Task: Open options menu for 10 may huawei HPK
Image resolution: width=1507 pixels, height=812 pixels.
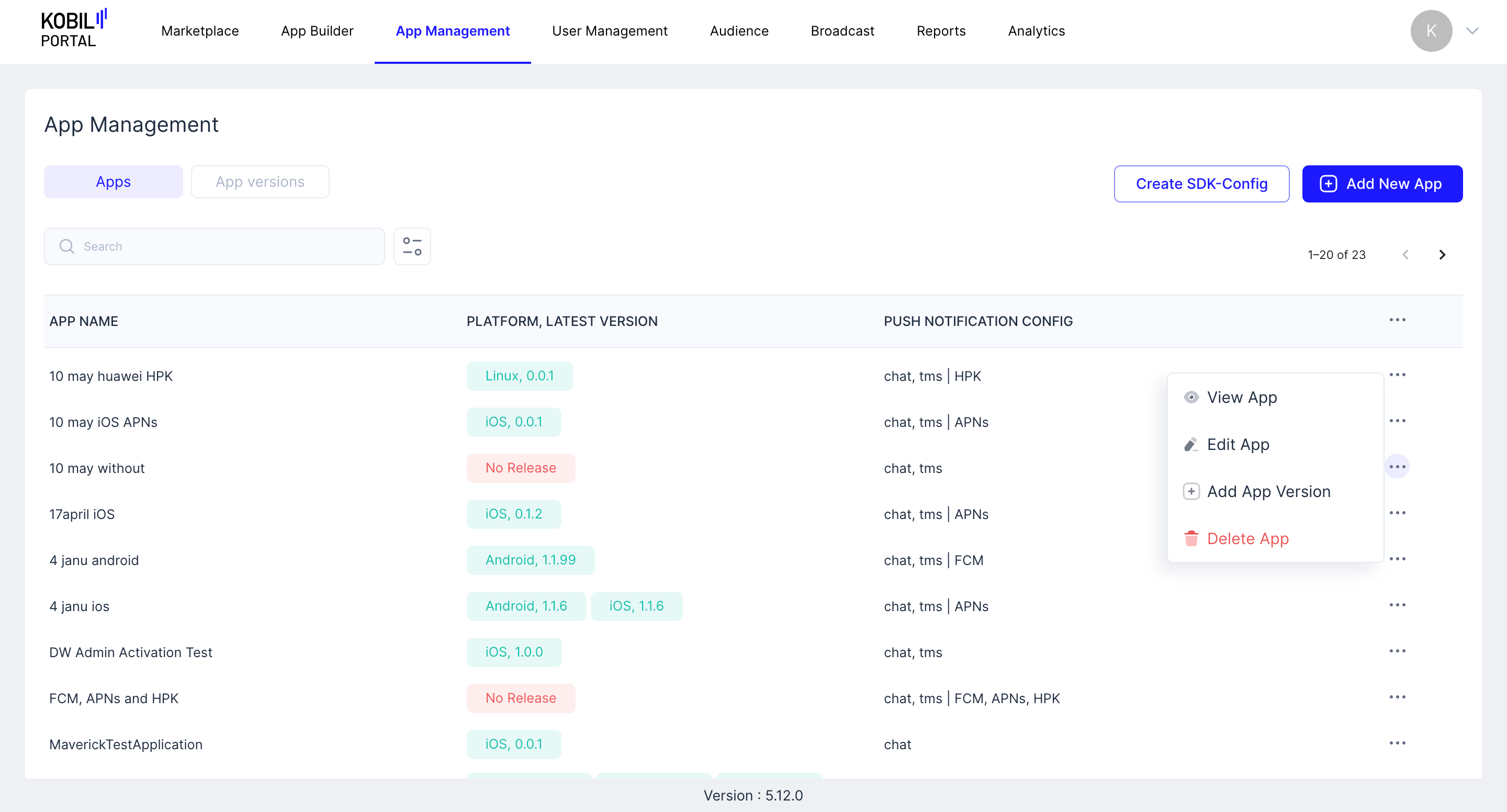Action: pyautogui.click(x=1397, y=375)
